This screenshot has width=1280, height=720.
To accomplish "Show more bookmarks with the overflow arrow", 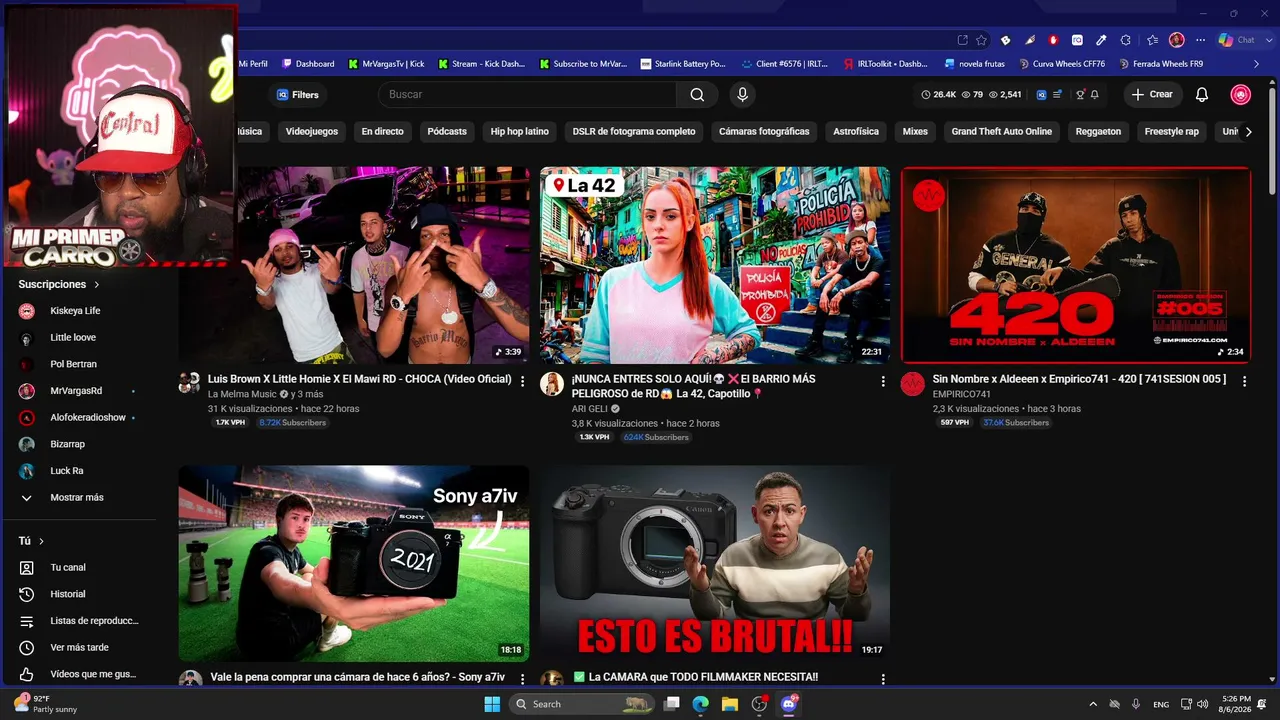I will pyautogui.click(x=1257, y=64).
